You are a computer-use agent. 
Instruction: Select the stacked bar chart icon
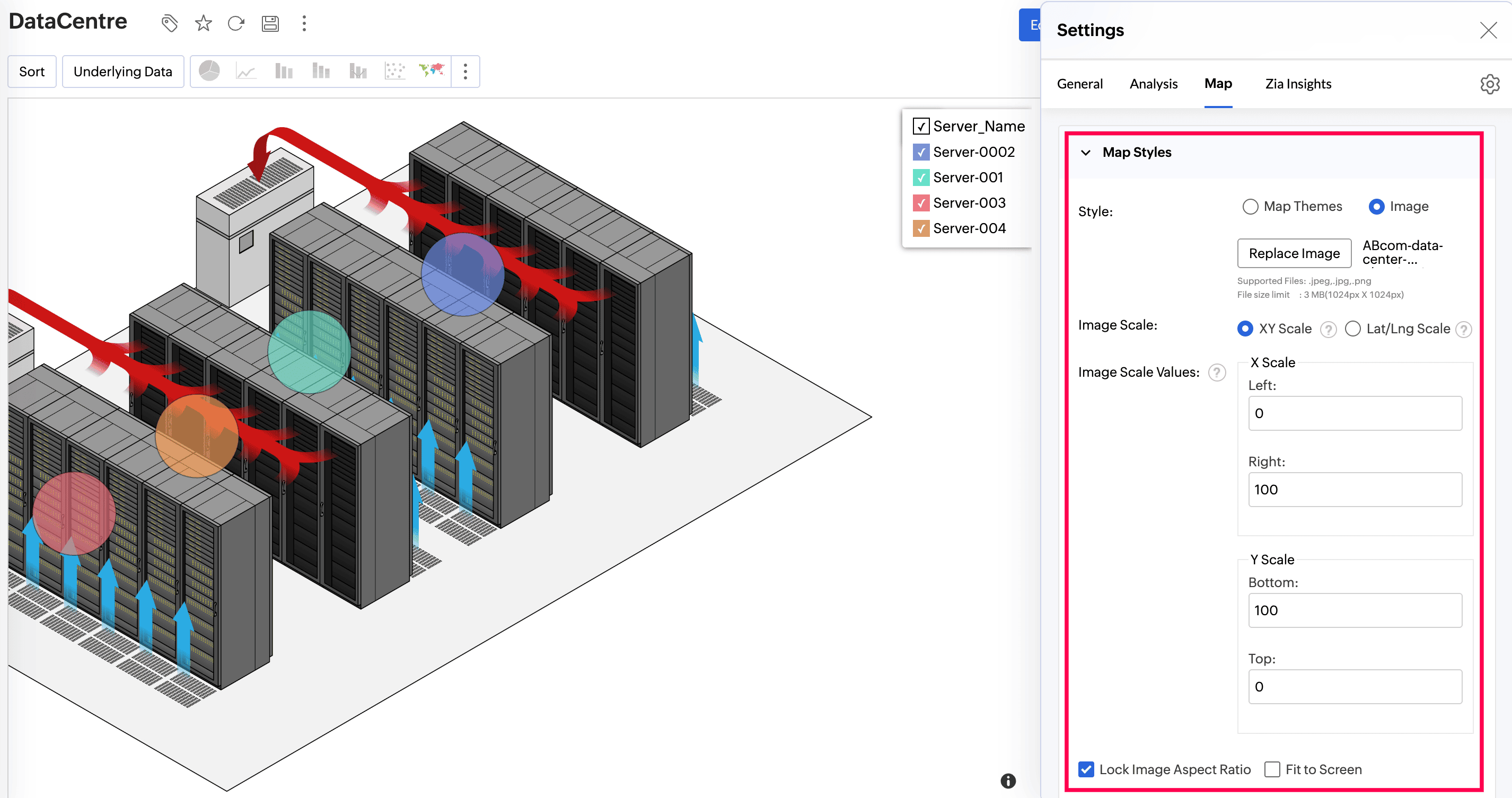320,72
